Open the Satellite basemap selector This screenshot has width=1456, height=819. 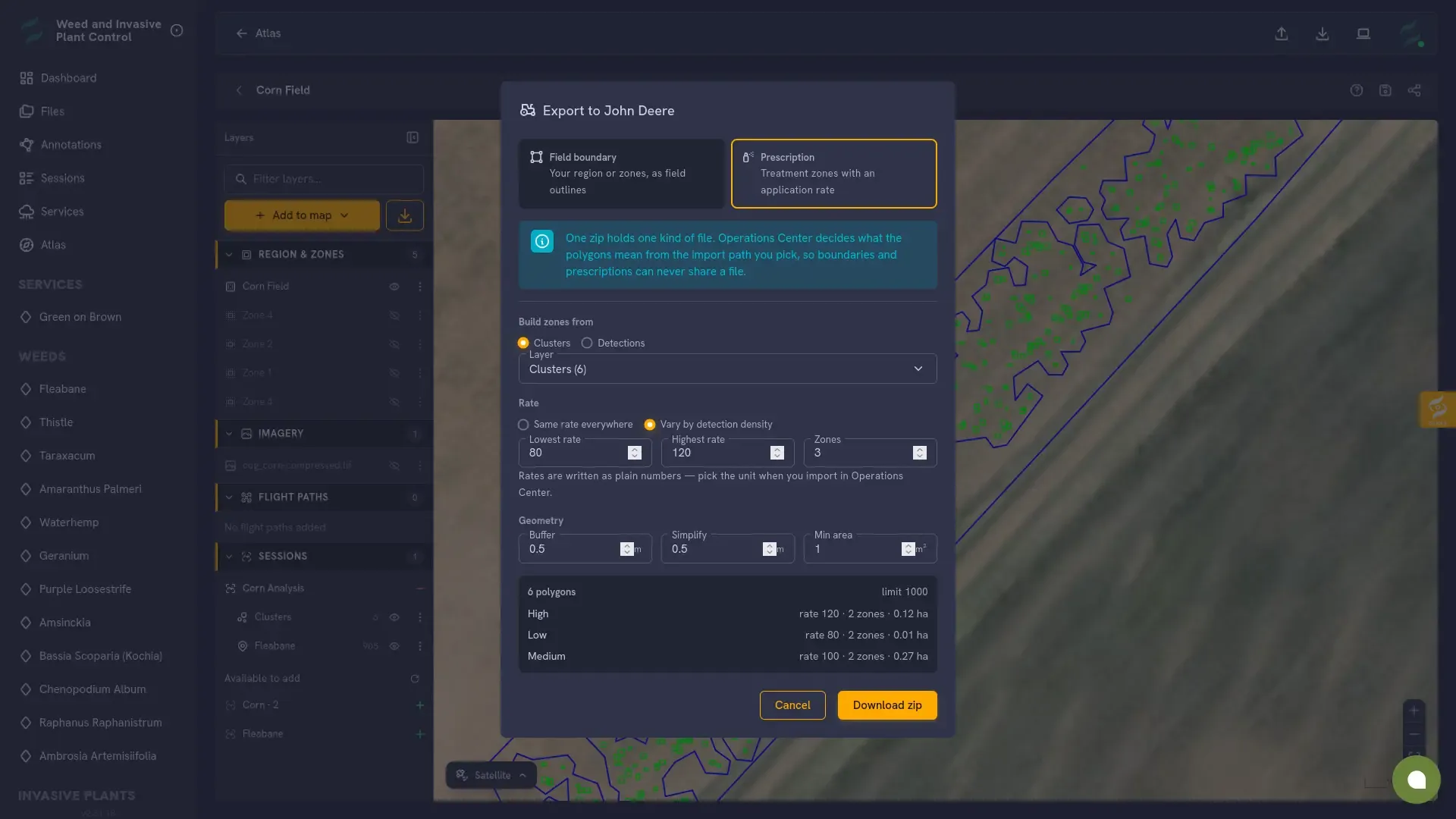point(491,775)
